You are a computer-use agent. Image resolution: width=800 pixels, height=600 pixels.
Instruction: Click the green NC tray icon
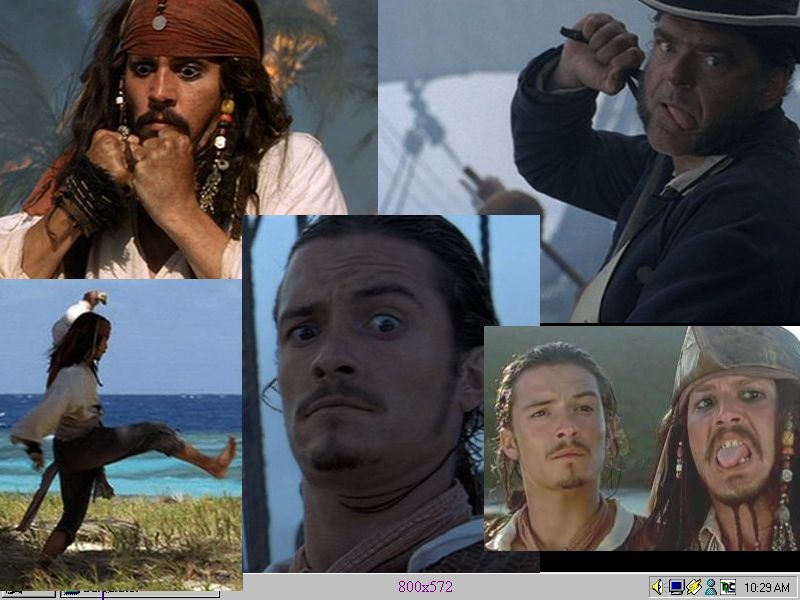click(x=727, y=587)
